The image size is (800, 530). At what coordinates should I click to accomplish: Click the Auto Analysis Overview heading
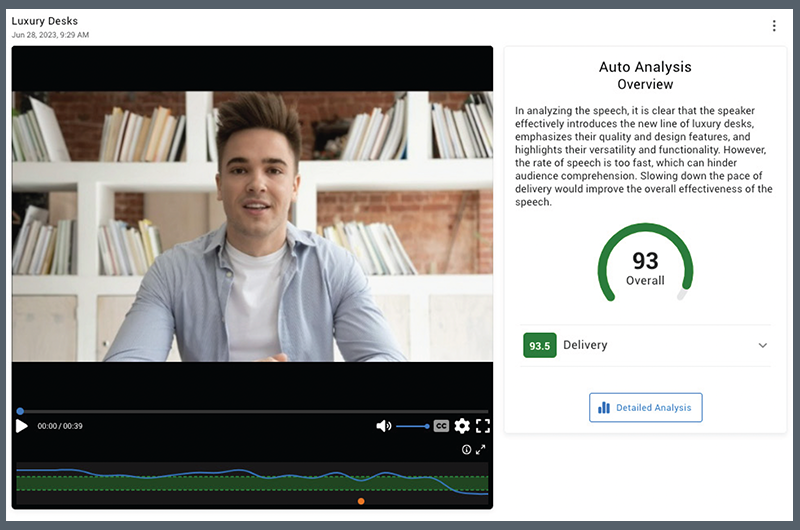coord(645,75)
